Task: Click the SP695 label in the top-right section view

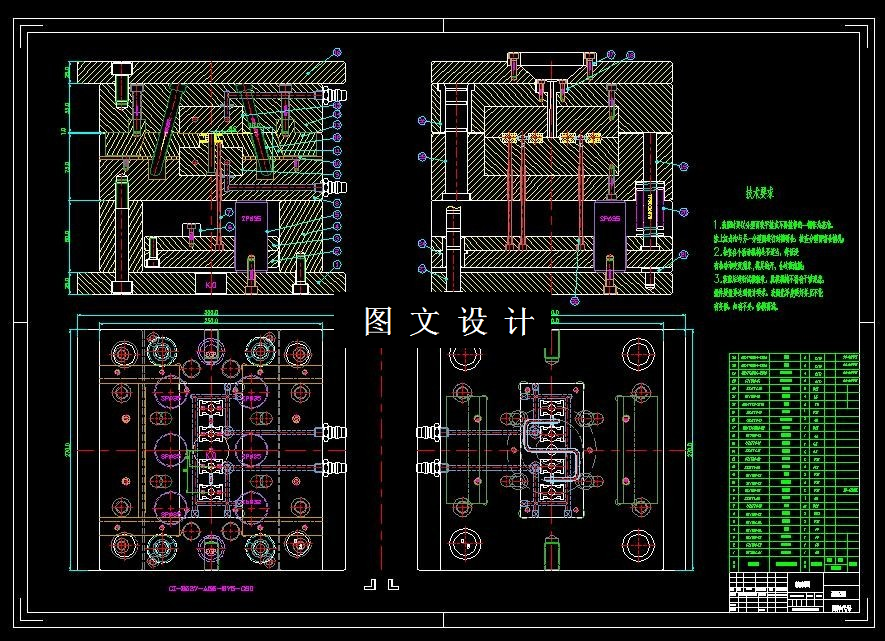Action: point(610,218)
